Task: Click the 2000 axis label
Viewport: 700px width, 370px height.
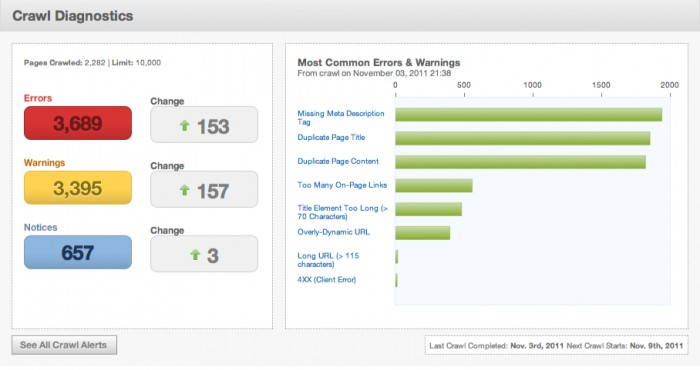Action: (x=670, y=85)
